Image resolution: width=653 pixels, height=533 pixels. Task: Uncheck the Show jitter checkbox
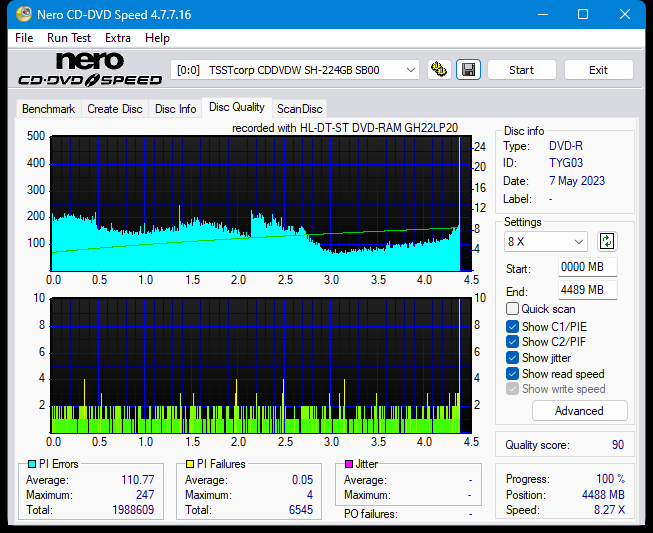click(x=513, y=358)
